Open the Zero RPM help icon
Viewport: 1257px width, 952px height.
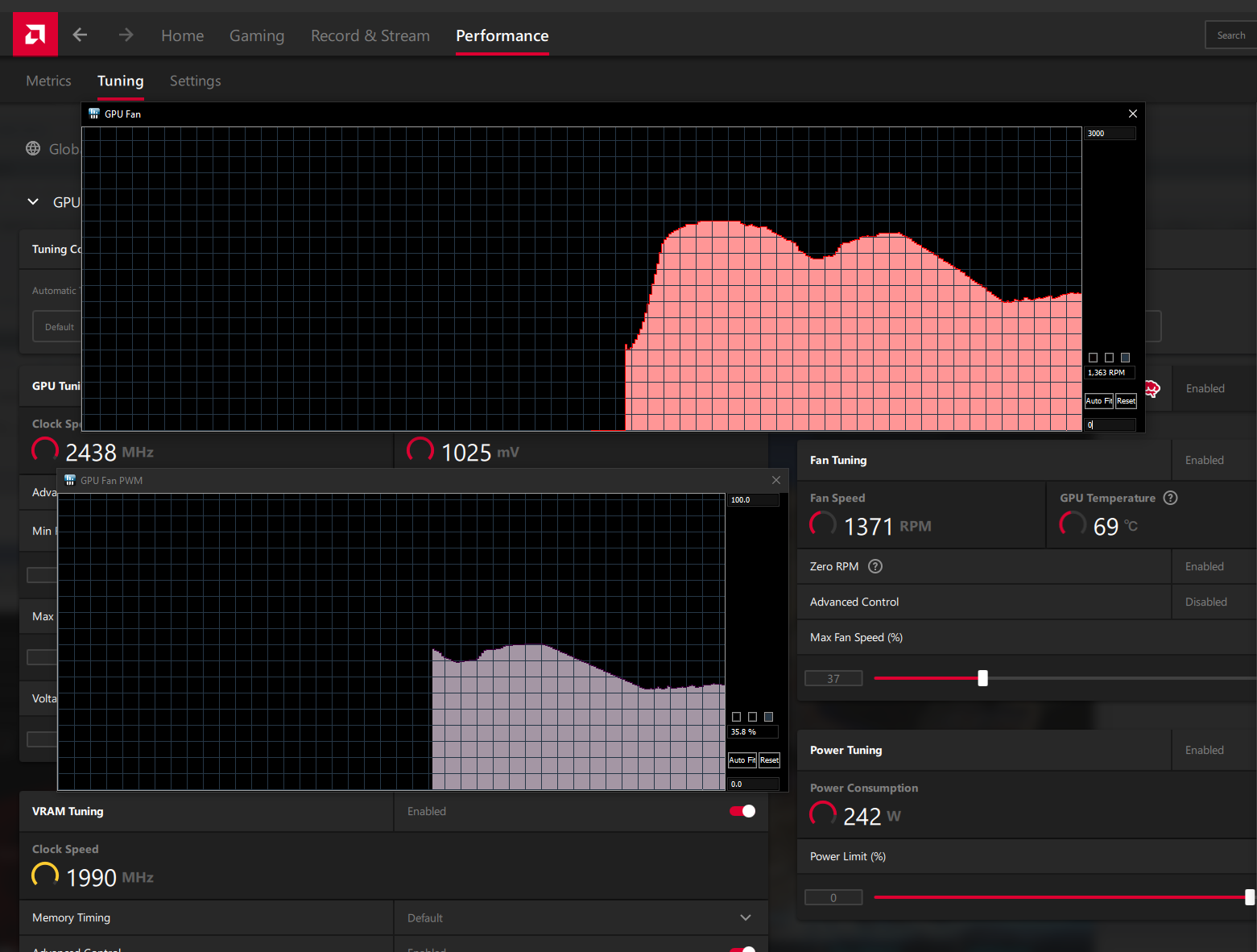click(x=875, y=566)
